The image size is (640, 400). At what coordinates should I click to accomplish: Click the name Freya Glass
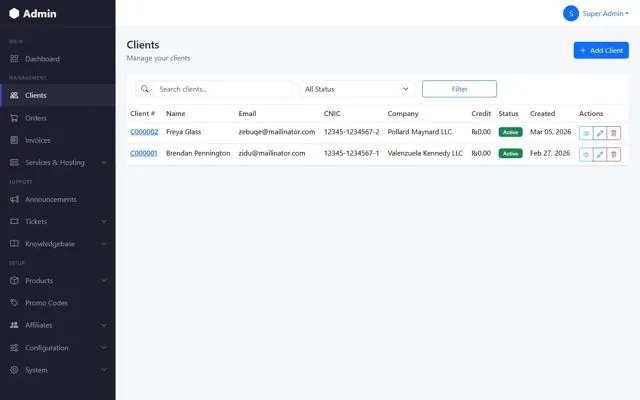click(x=183, y=132)
